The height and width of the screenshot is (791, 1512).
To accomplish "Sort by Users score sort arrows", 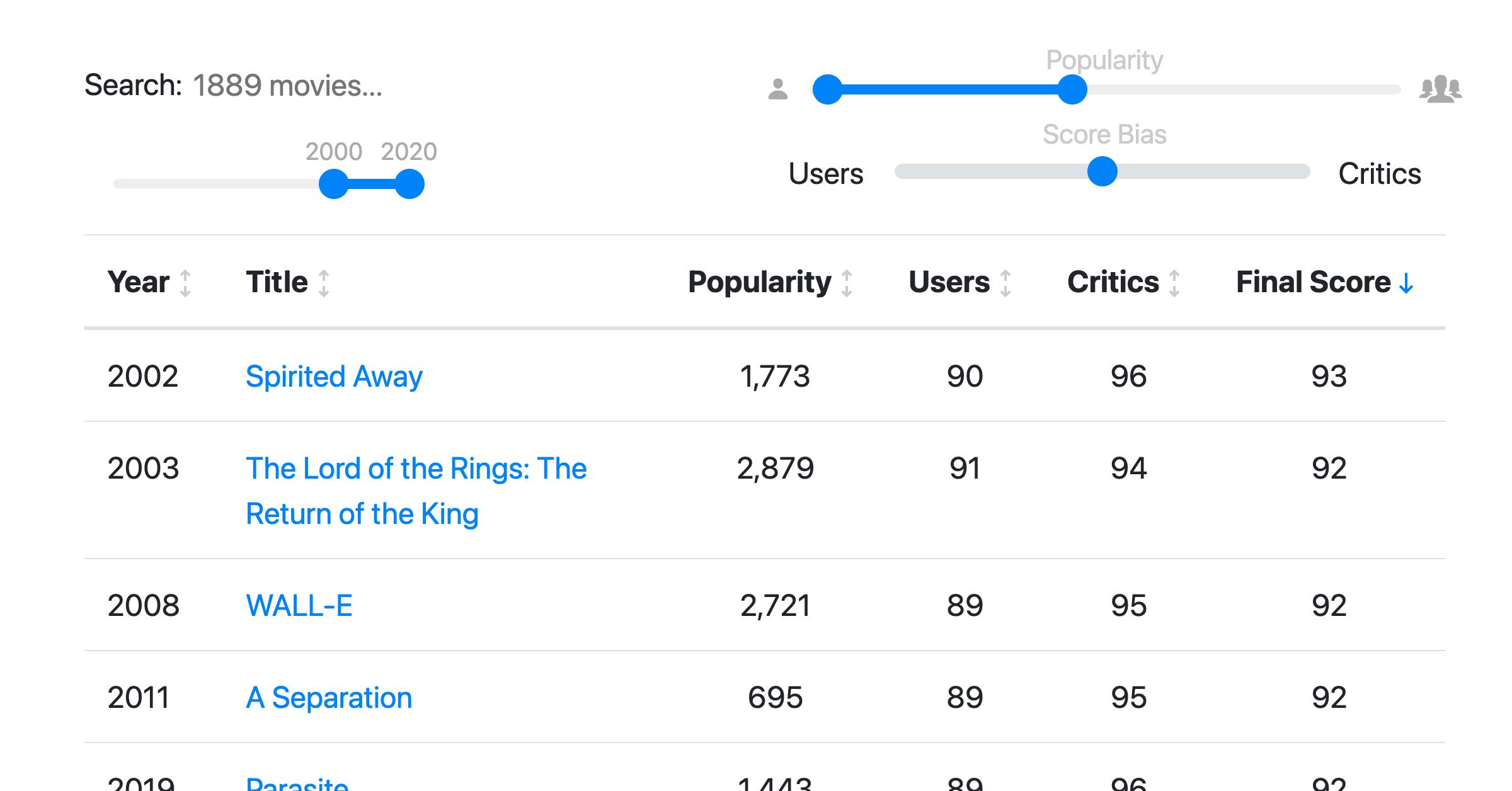I will (x=1005, y=283).
